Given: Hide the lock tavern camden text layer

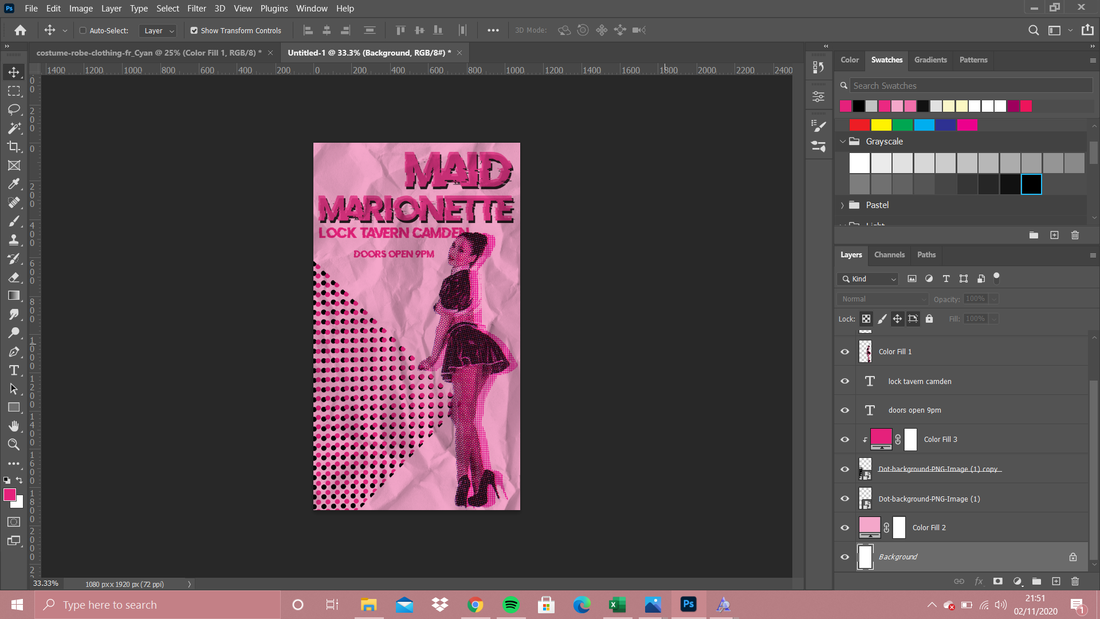Looking at the screenshot, I should tap(845, 381).
